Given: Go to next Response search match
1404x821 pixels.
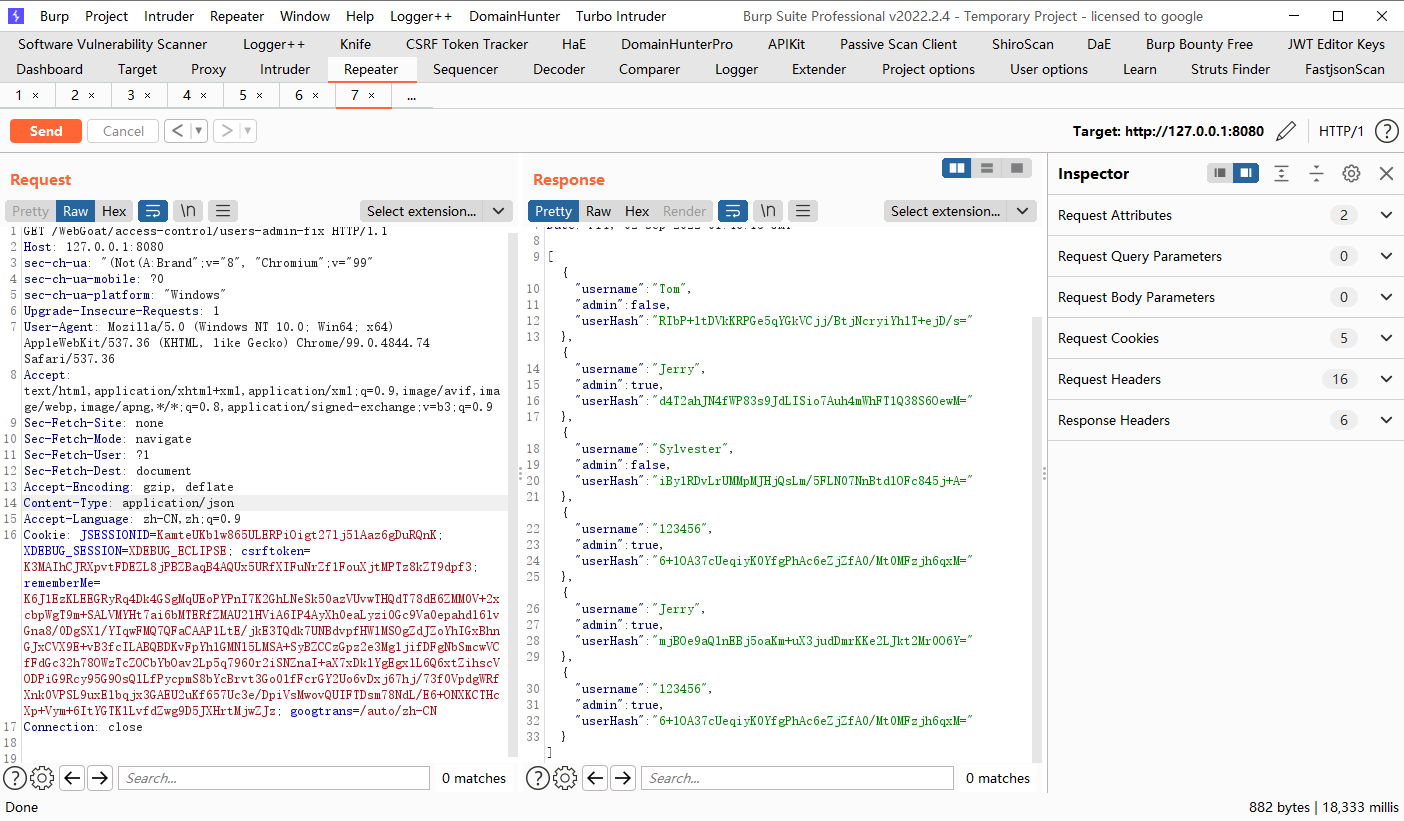Looking at the screenshot, I should click(x=623, y=778).
